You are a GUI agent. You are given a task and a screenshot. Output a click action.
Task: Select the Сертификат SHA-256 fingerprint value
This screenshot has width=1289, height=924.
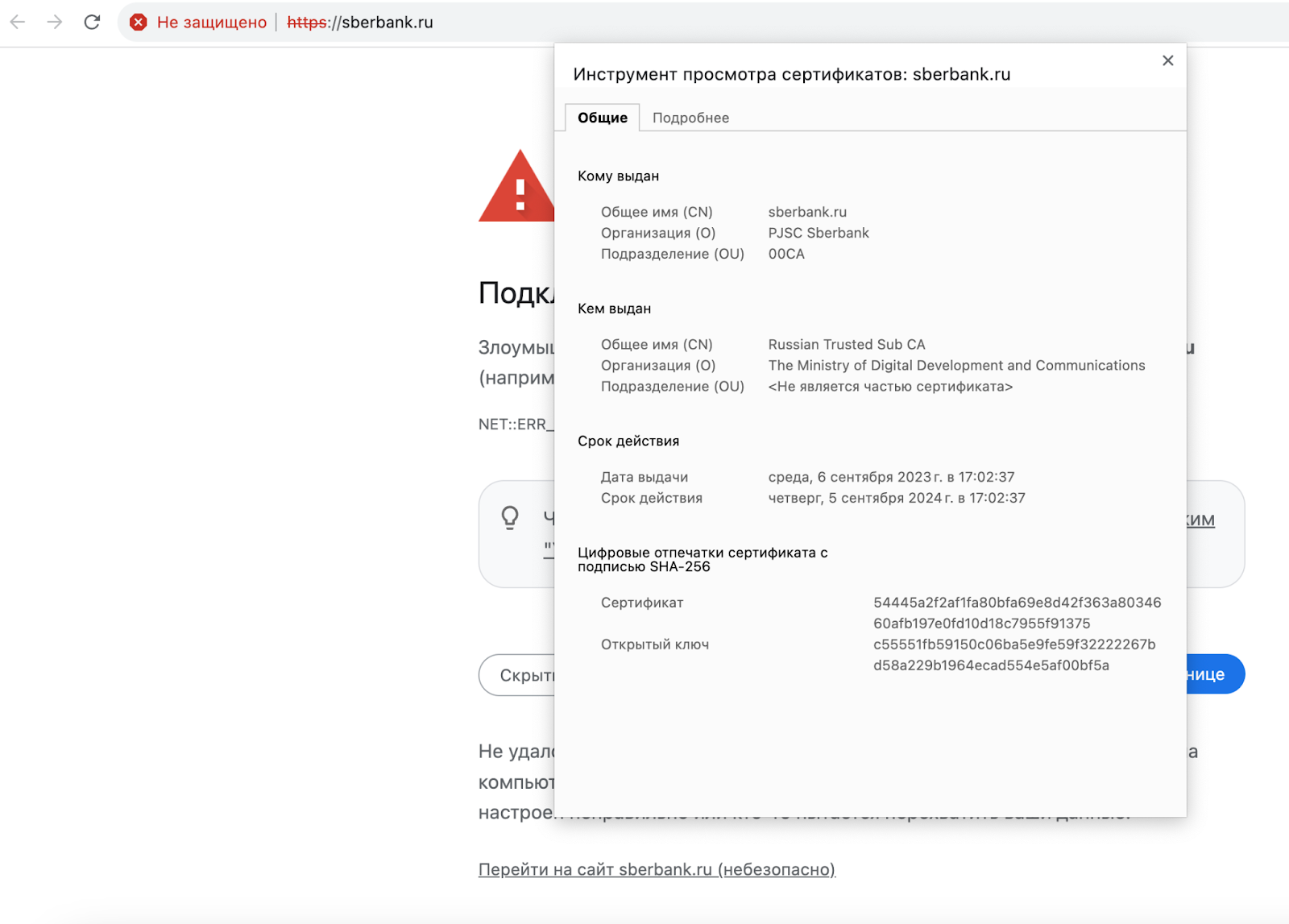pyautogui.click(x=1017, y=613)
